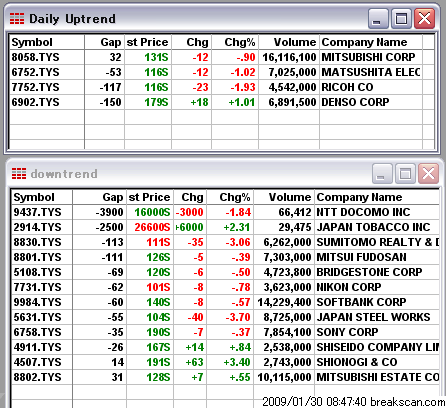Click the 26600S last price
This screenshot has height=408, width=446.
coord(152,227)
